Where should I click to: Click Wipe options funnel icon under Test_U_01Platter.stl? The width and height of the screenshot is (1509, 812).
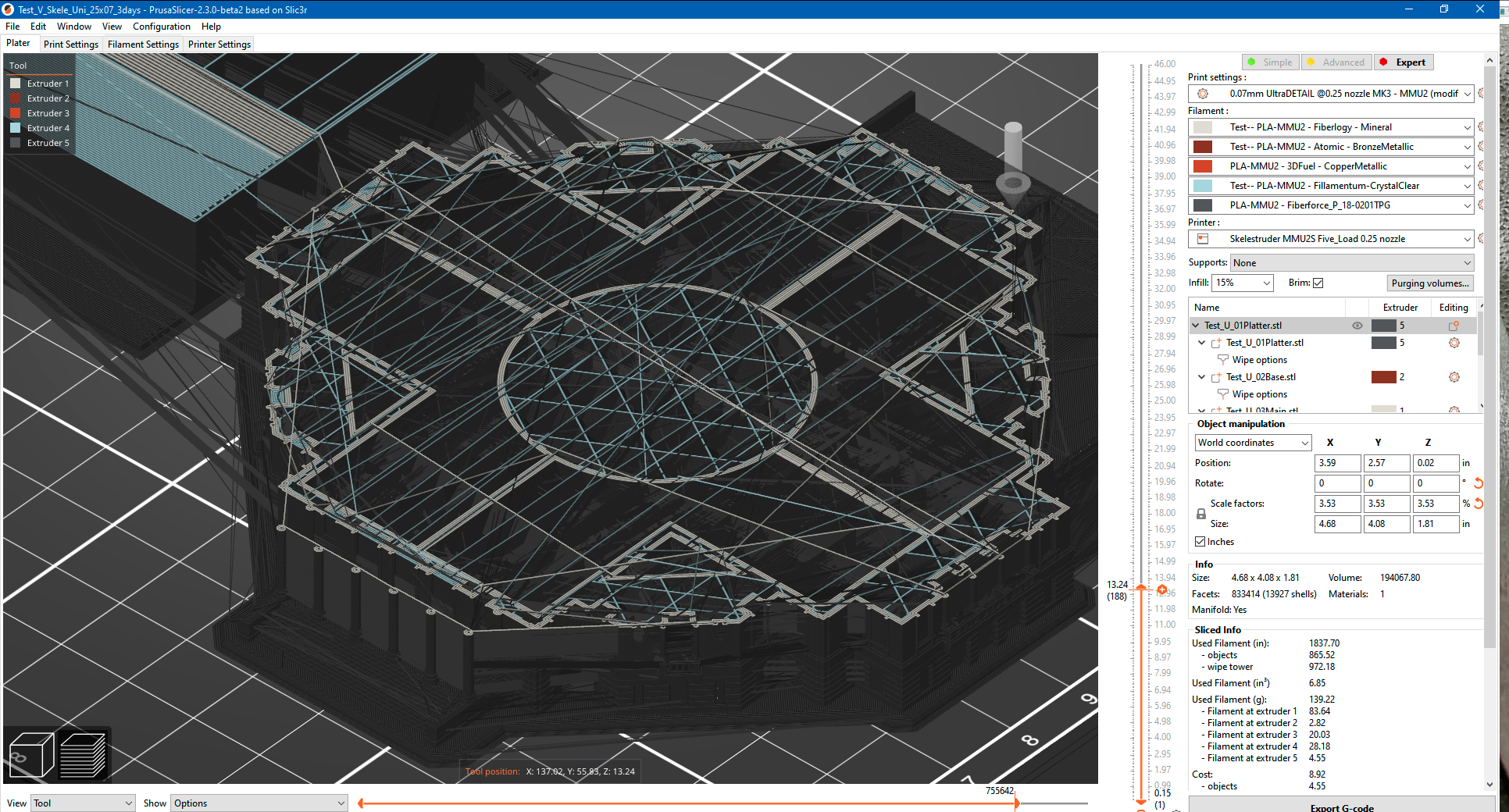1222,360
